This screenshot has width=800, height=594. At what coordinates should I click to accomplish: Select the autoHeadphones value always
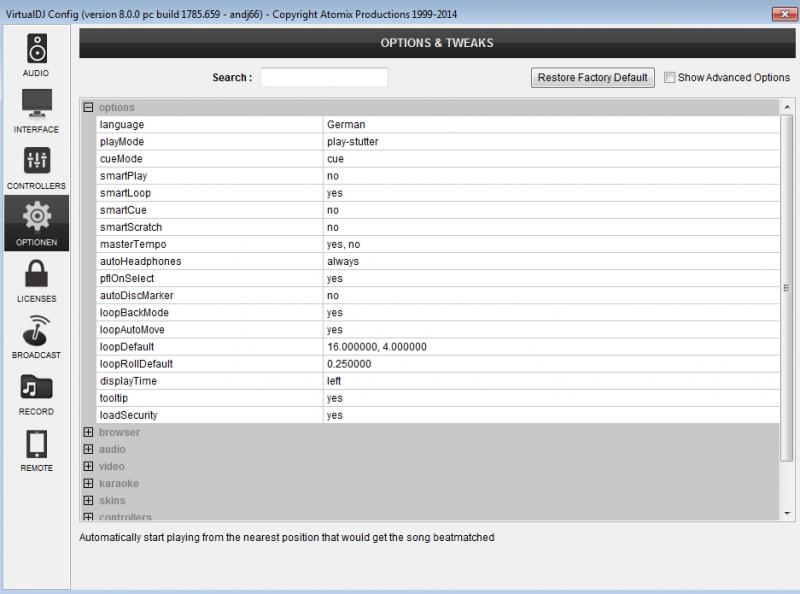point(343,261)
